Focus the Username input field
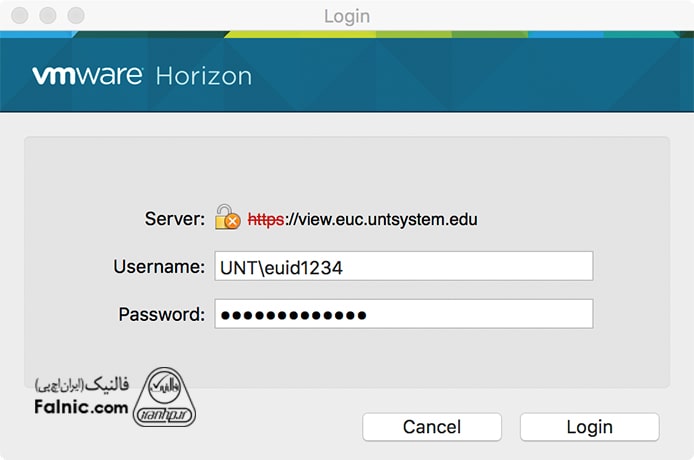Image resolution: width=694 pixels, height=460 pixels. 403,266
